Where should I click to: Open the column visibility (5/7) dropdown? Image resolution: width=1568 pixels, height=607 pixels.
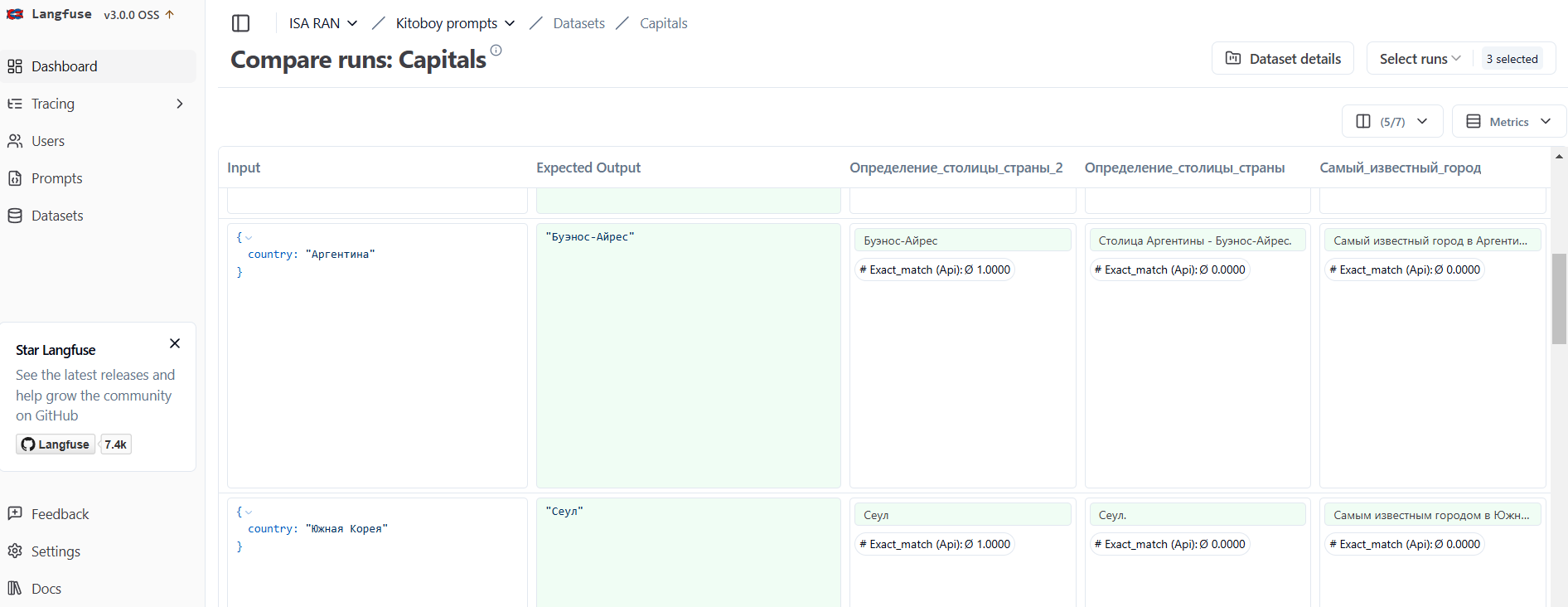click(x=1392, y=122)
